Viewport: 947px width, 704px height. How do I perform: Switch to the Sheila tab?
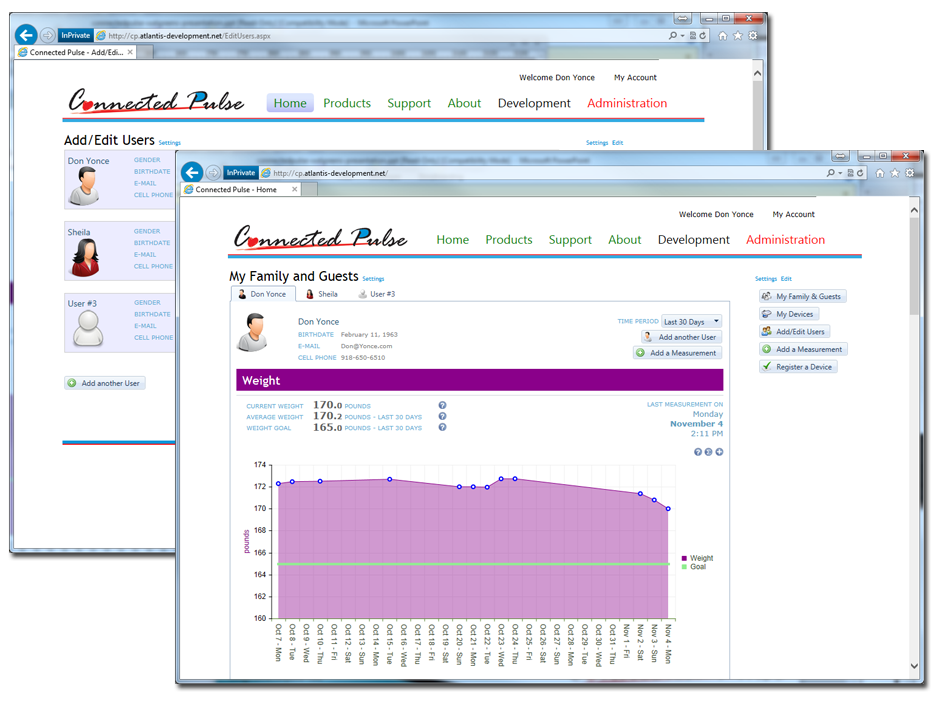click(322, 294)
